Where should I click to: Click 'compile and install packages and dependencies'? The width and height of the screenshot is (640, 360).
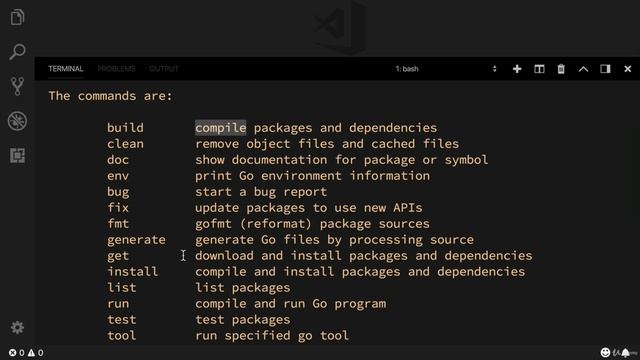click(360, 272)
